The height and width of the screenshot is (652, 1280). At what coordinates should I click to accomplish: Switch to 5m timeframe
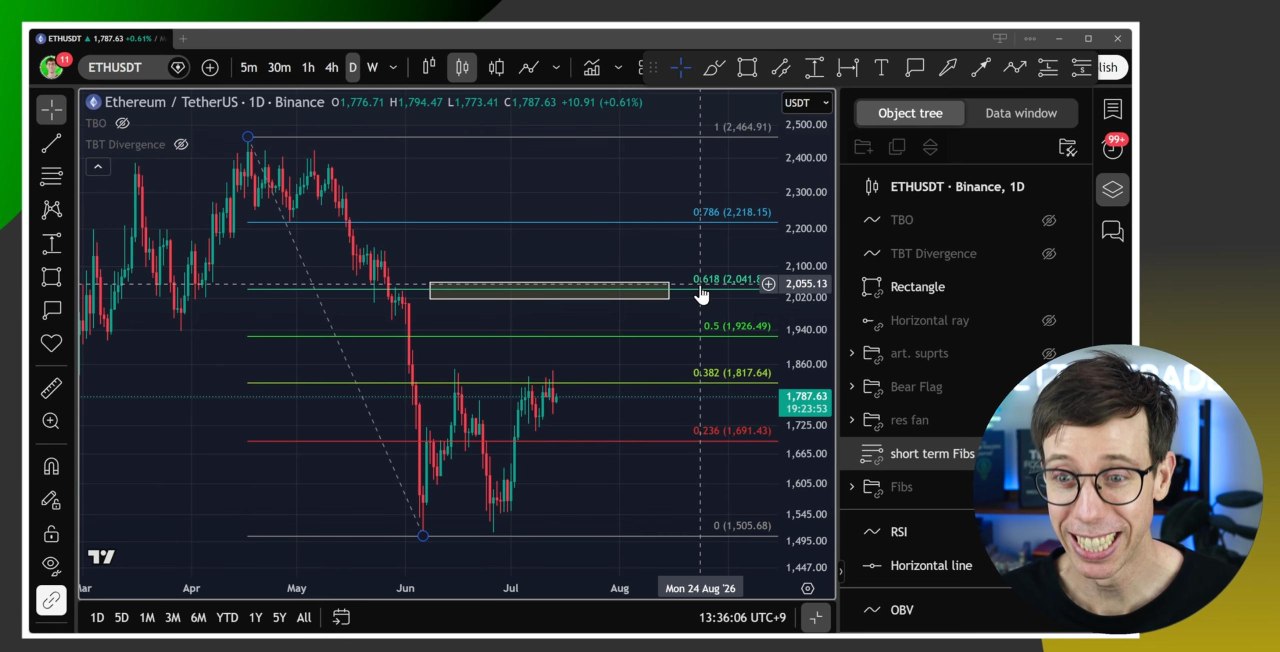(248, 67)
